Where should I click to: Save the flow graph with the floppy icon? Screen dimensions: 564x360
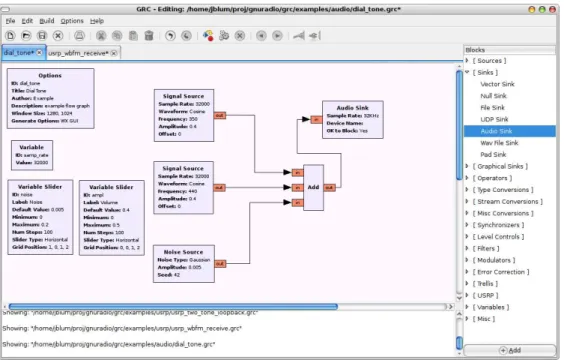point(42,36)
